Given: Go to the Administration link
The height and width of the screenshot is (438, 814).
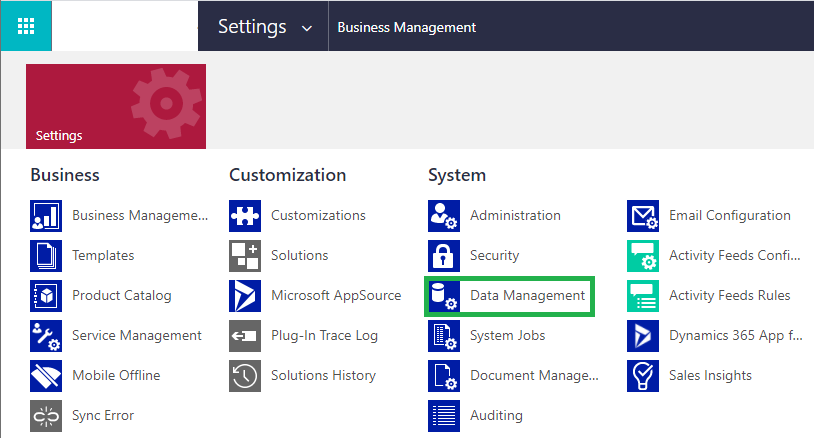Looking at the screenshot, I should pos(515,215).
